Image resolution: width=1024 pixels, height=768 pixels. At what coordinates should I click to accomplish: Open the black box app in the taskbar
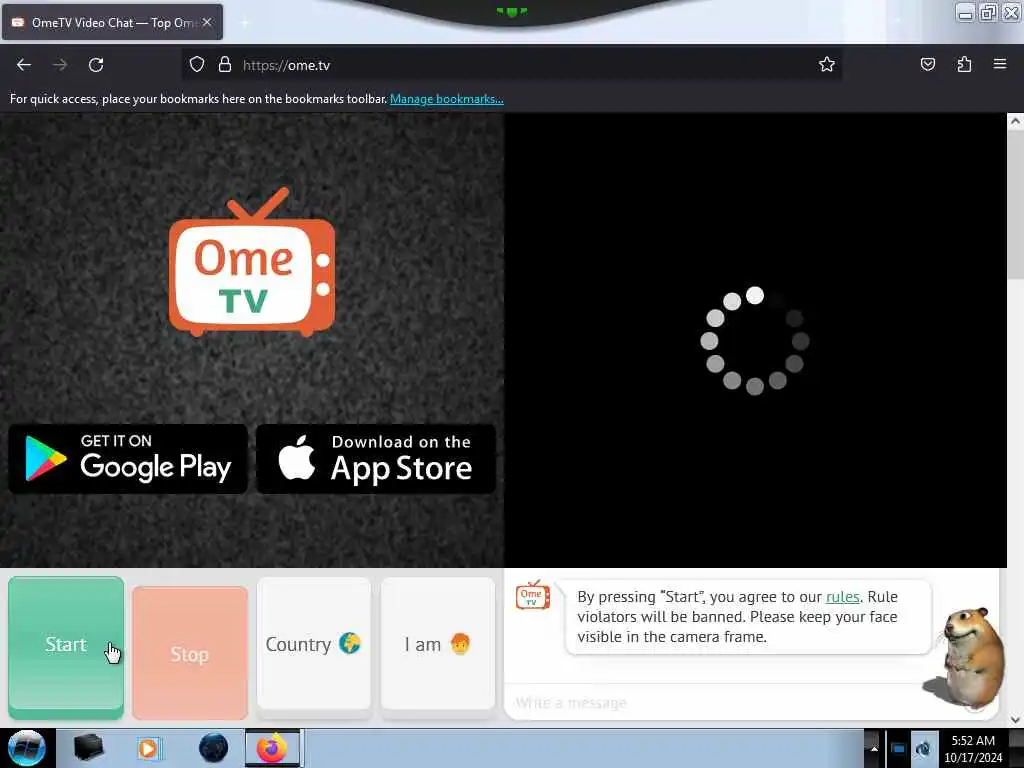[x=89, y=748]
